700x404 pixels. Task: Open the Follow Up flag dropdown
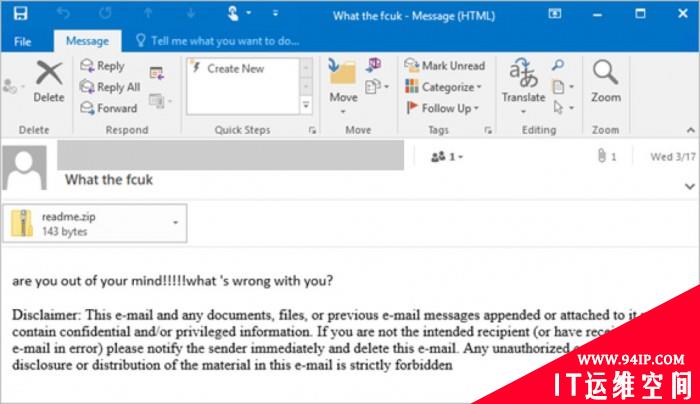[x=442, y=108]
